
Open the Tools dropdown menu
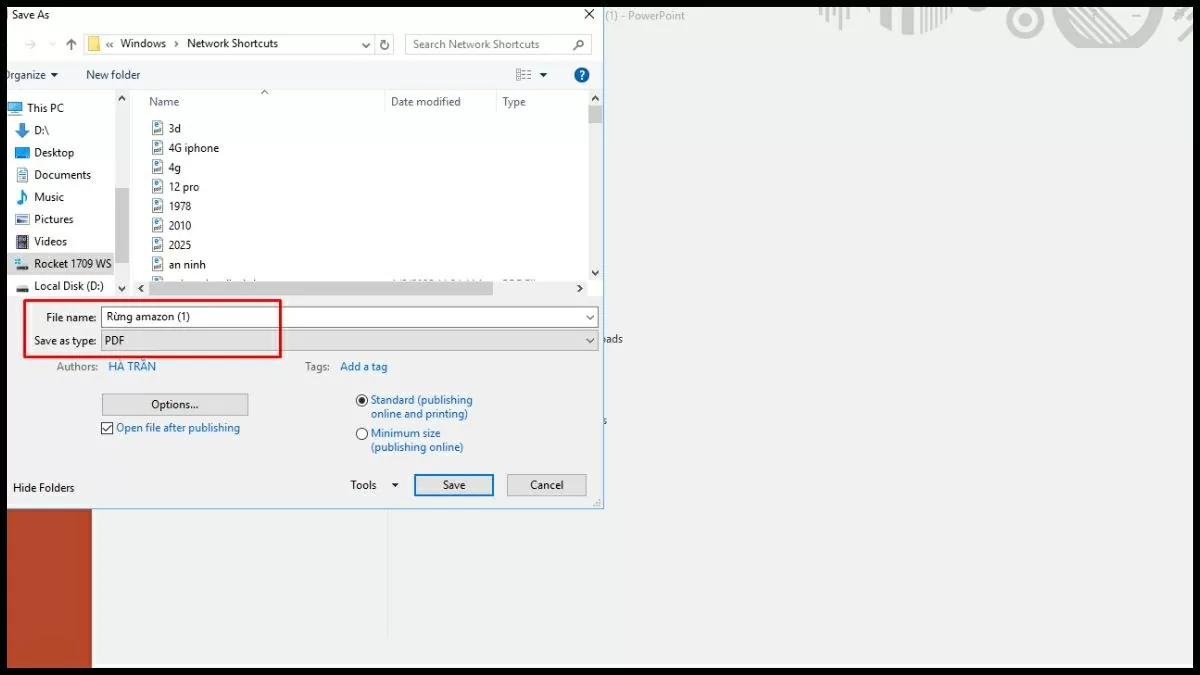point(374,485)
